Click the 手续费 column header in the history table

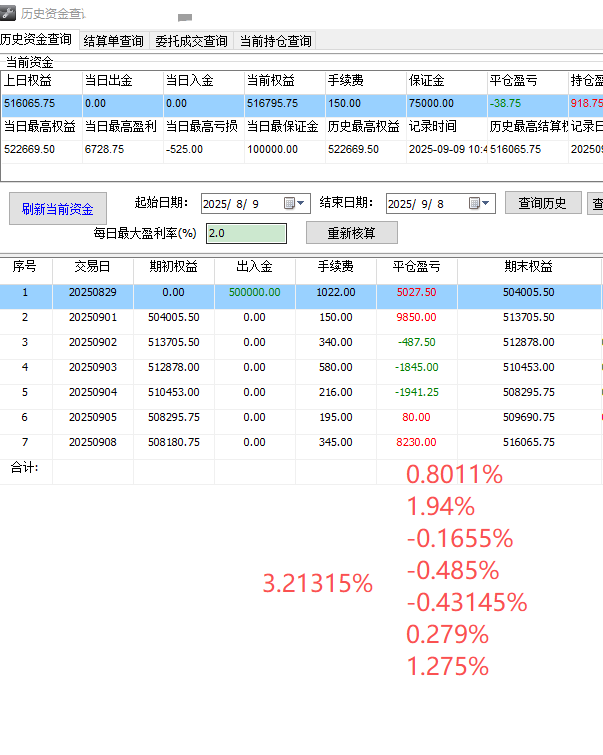tap(336, 268)
